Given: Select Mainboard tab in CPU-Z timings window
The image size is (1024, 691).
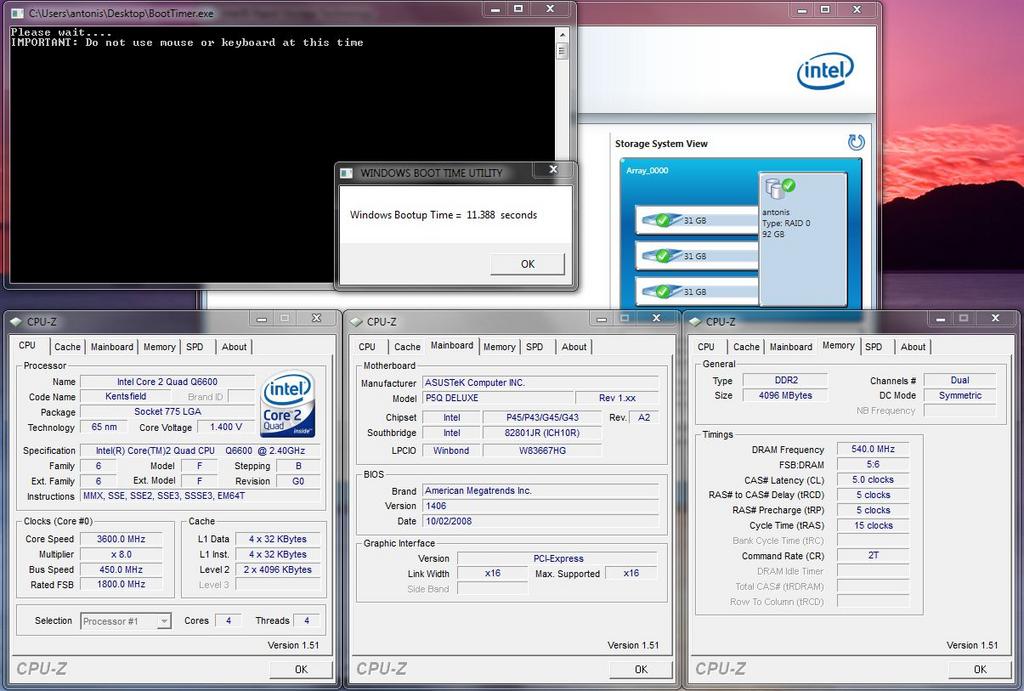Looking at the screenshot, I should coord(791,347).
